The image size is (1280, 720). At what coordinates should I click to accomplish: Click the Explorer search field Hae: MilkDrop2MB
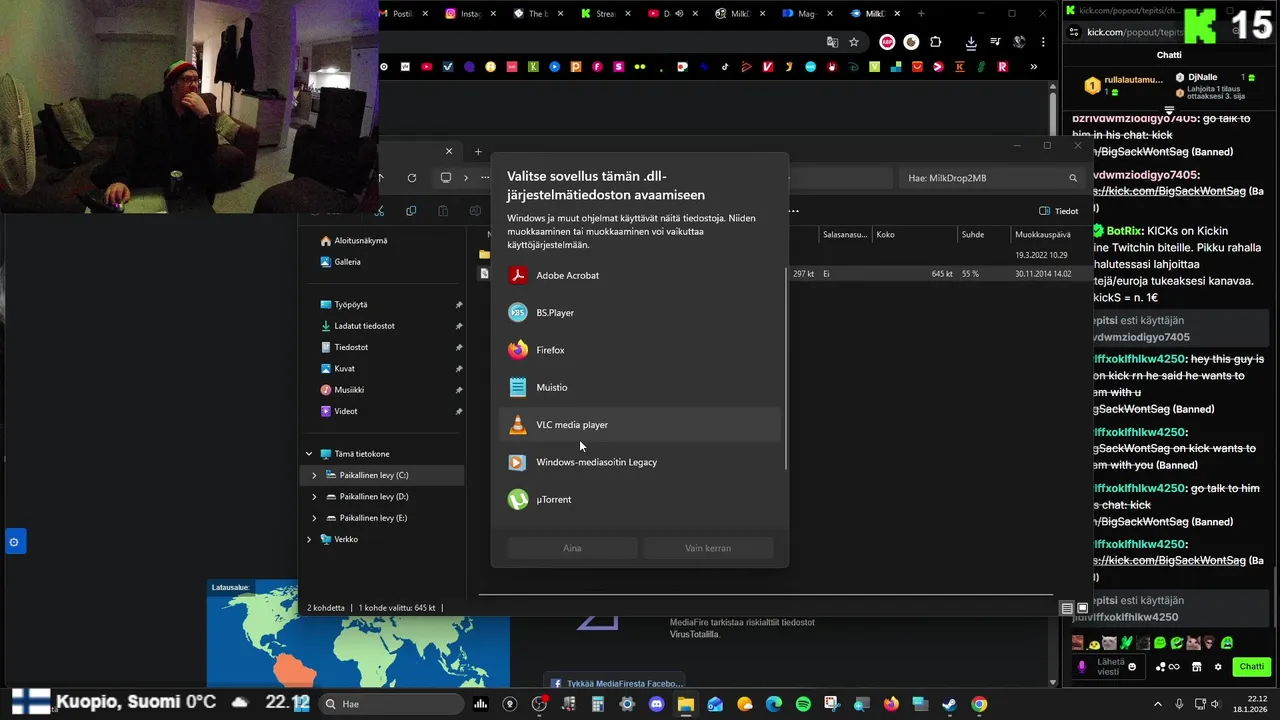(990, 178)
